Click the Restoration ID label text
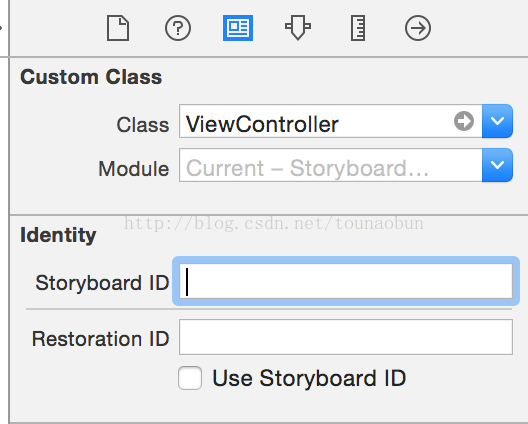Viewport: 528px width, 424px height. pyautogui.click(x=100, y=338)
